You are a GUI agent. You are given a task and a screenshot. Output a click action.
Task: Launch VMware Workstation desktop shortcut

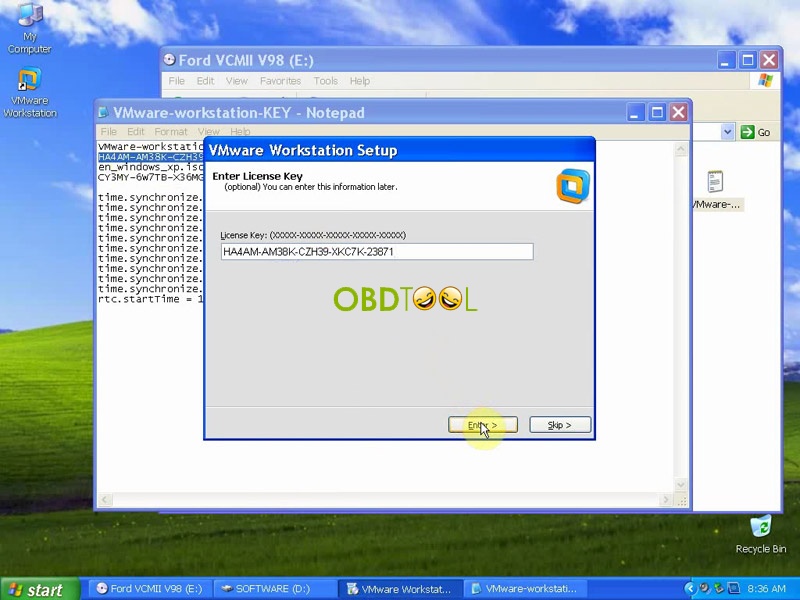(x=30, y=93)
